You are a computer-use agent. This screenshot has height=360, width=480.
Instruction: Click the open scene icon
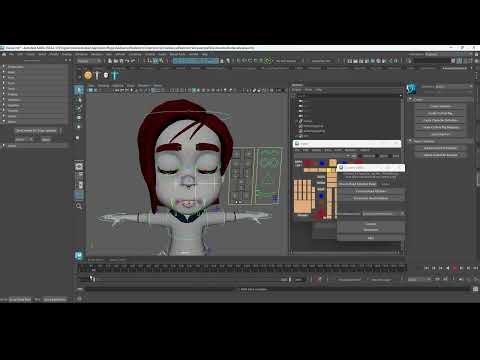pyautogui.click(x=116, y=61)
